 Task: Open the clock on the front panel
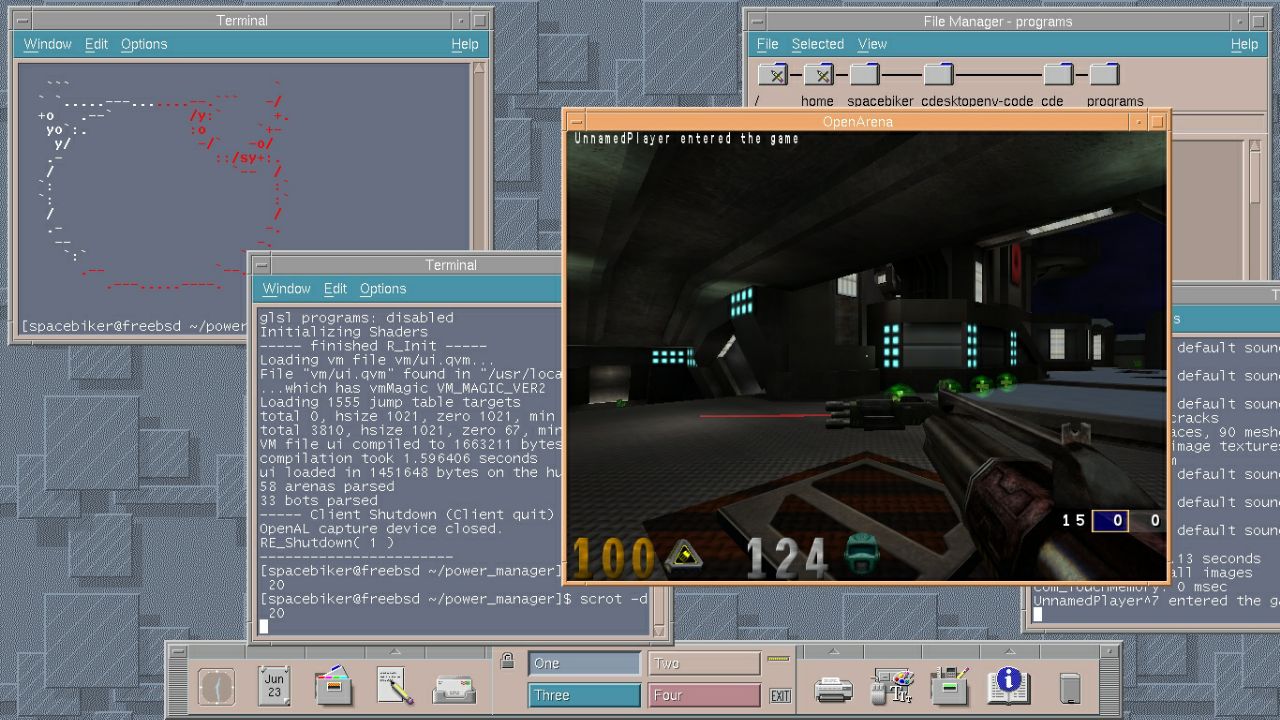[216, 687]
